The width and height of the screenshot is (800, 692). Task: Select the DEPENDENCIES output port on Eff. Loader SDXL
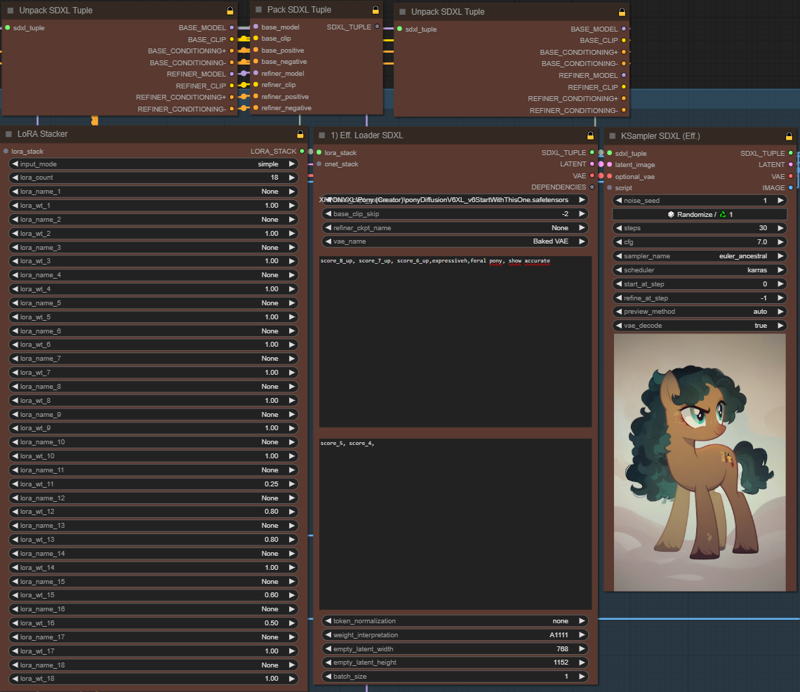[592, 187]
